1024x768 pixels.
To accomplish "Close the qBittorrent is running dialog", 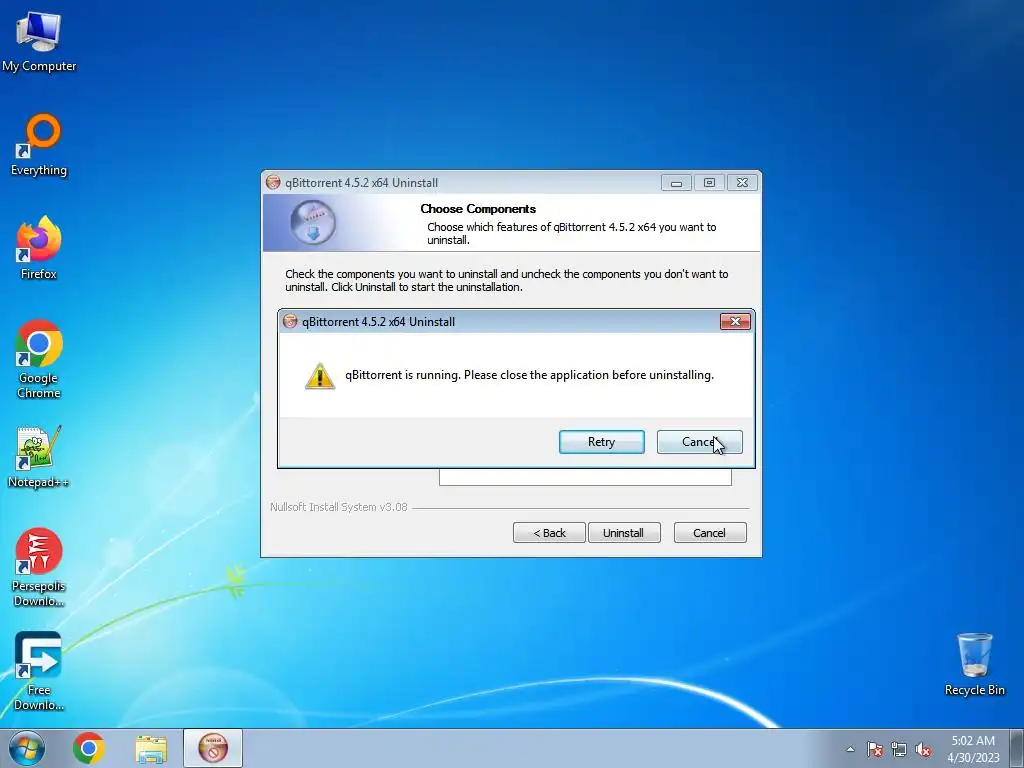I will pos(735,321).
